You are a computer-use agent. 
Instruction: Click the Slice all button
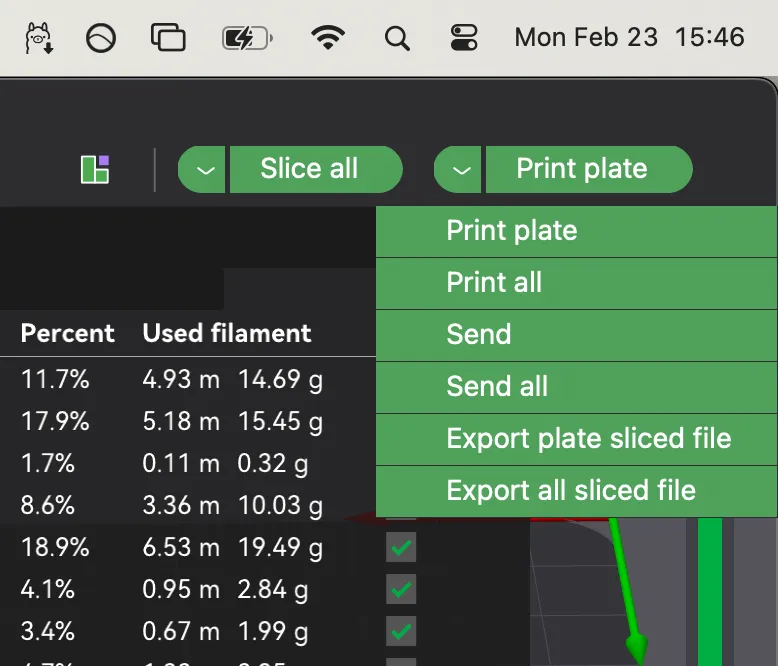[x=316, y=169]
